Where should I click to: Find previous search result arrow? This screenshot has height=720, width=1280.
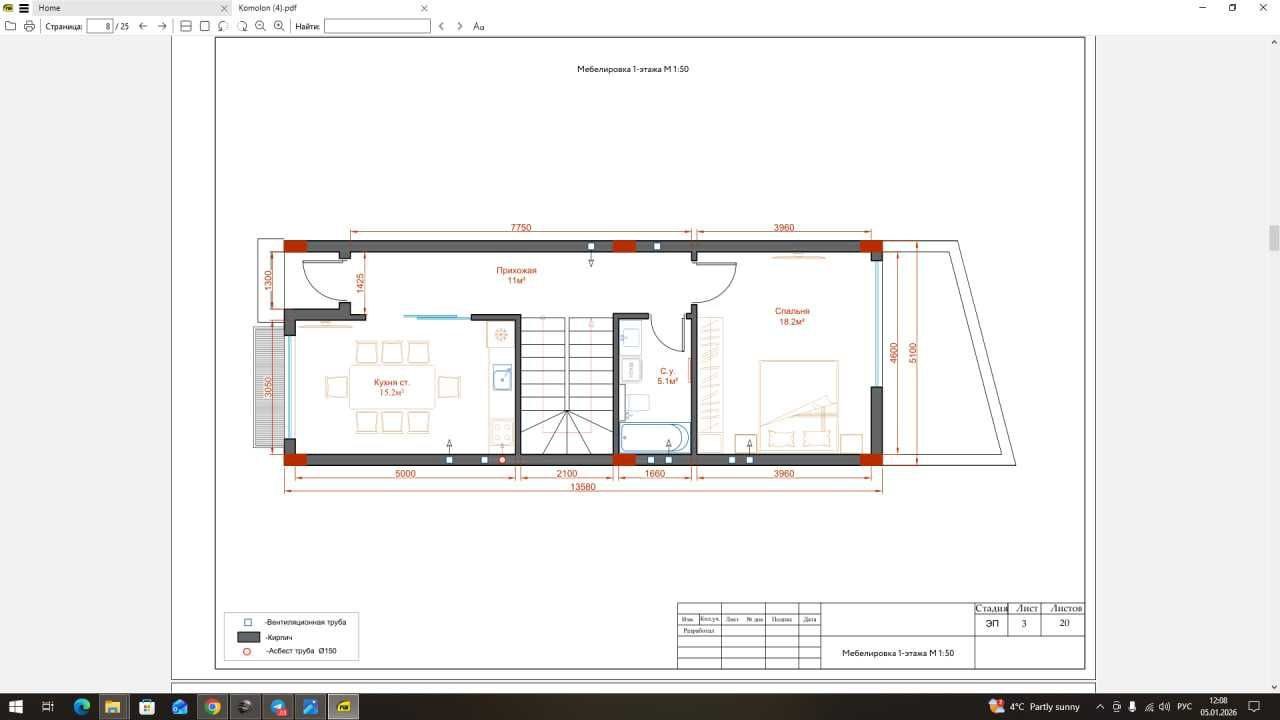442,26
